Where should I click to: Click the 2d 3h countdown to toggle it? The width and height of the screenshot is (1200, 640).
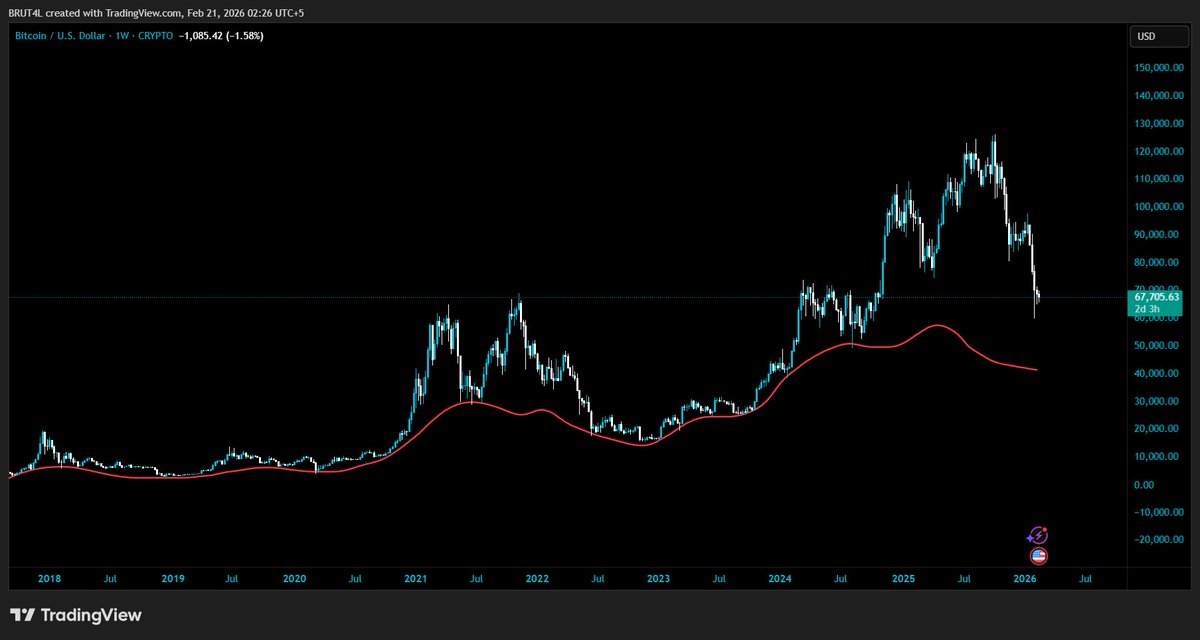(1149, 309)
